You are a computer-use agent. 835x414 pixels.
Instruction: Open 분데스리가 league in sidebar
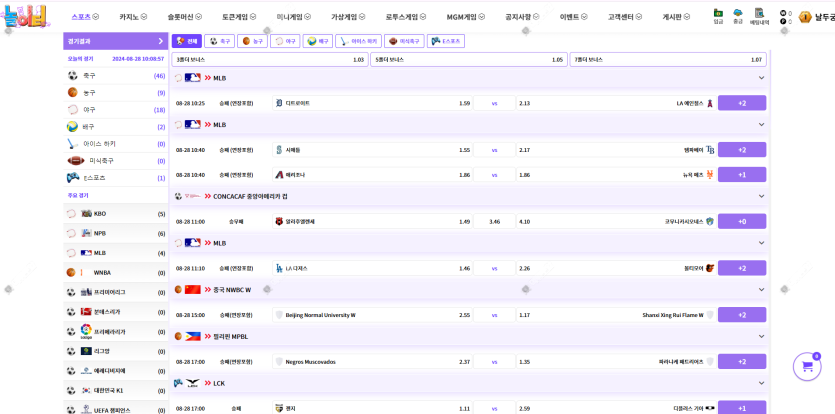click(116, 312)
